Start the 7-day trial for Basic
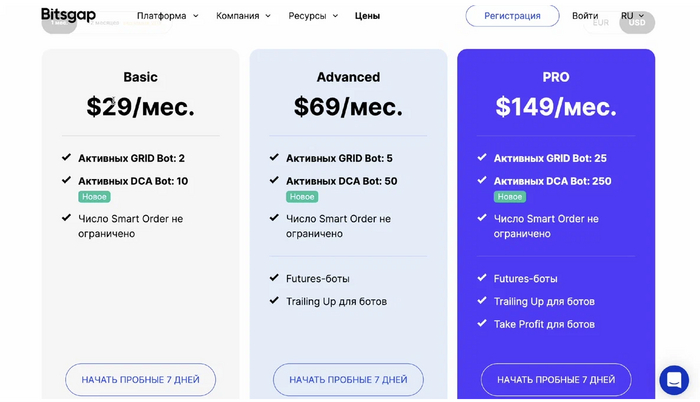Image resolution: width=700 pixels, height=402 pixels. [140, 380]
